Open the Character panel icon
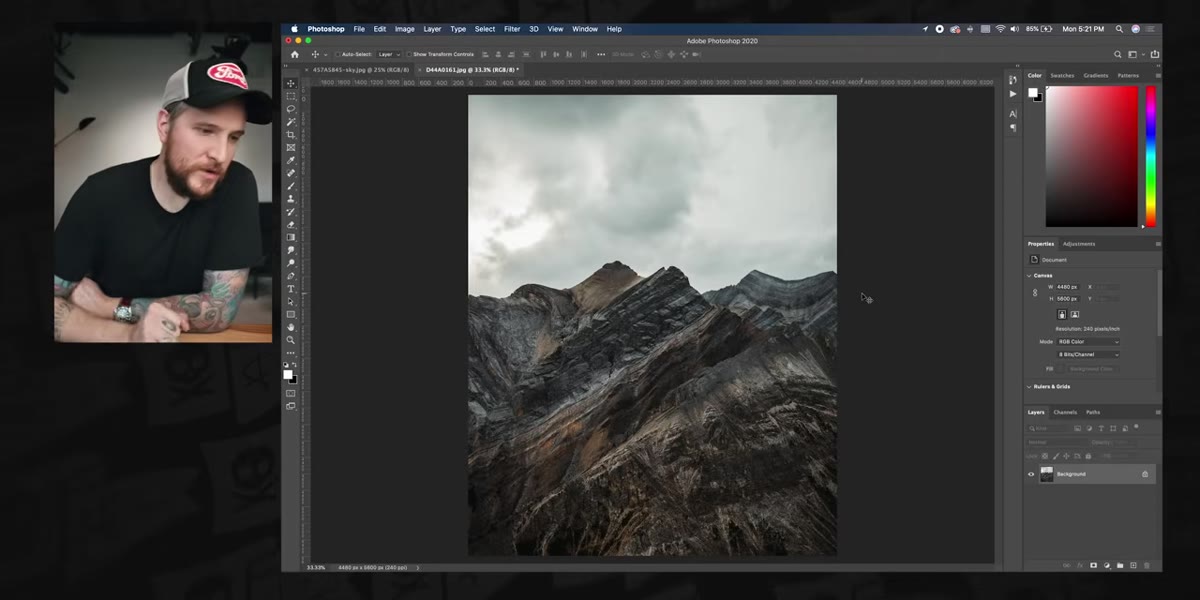The width and height of the screenshot is (1200, 600). coord(1013,114)
